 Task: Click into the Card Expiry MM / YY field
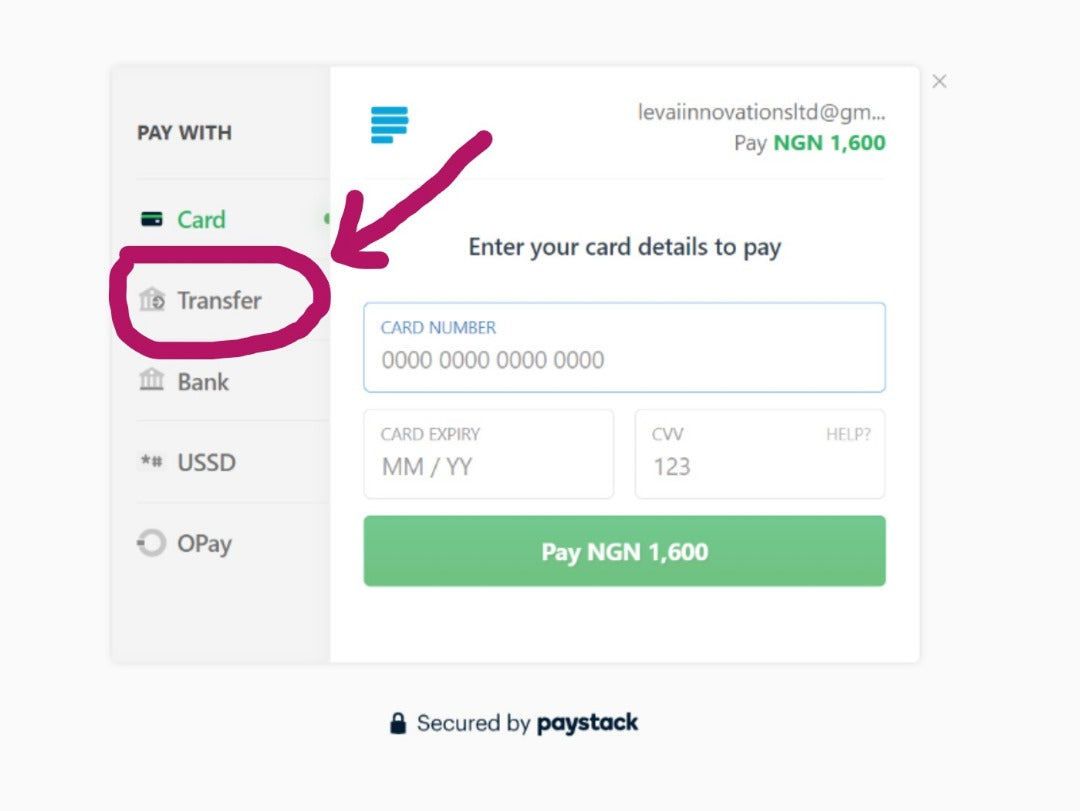[488, 466]
